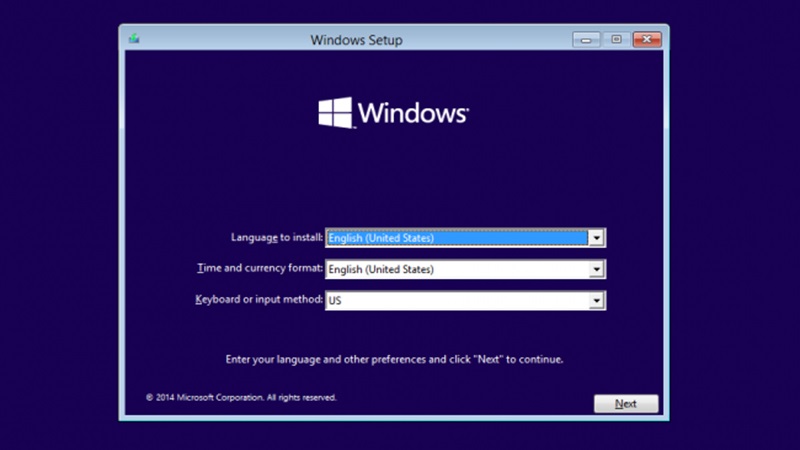
Task: Maximize the Windows Setup window
Action: coord(616,39)
